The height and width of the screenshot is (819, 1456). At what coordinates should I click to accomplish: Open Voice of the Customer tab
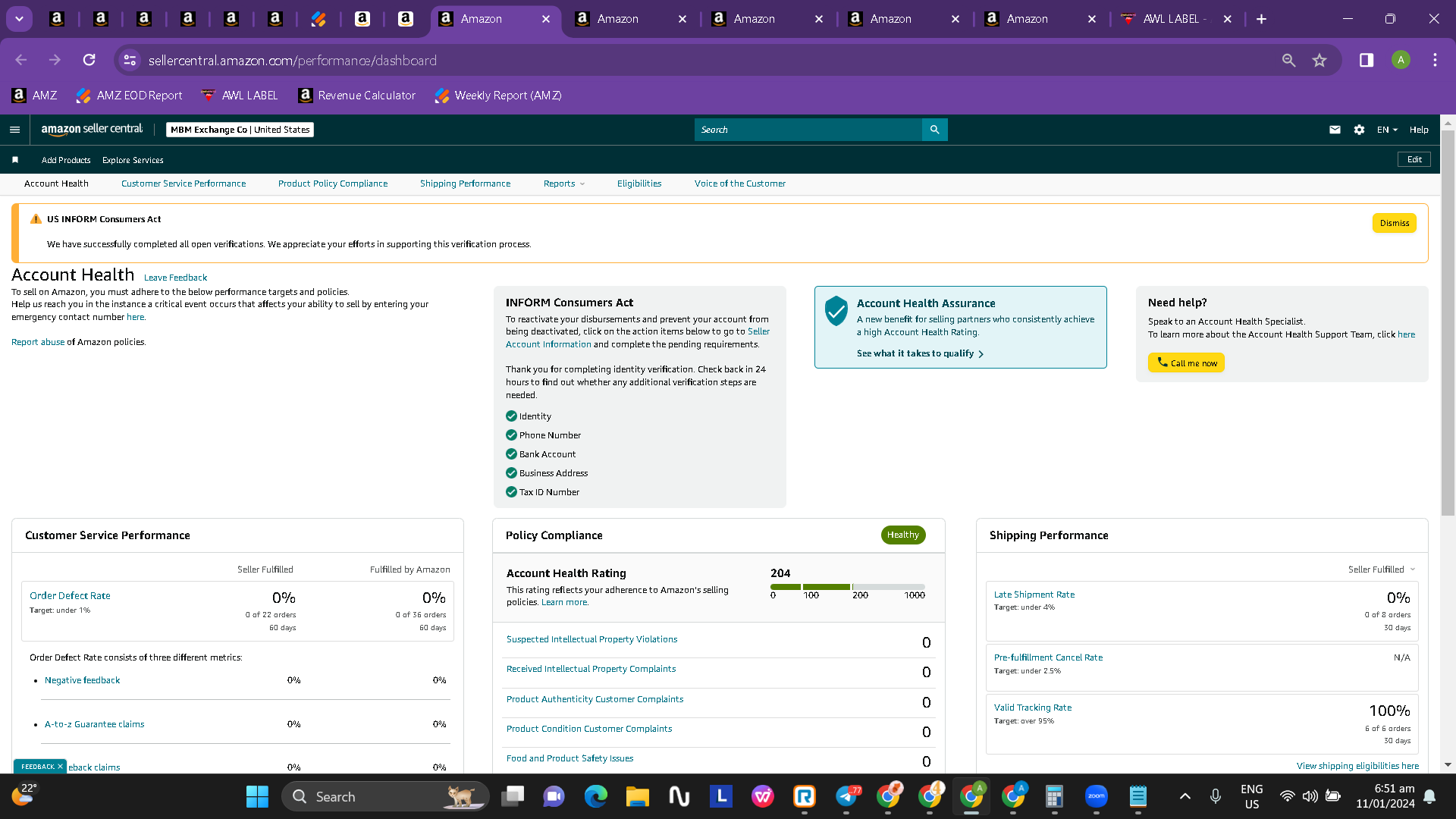[740, 184]
